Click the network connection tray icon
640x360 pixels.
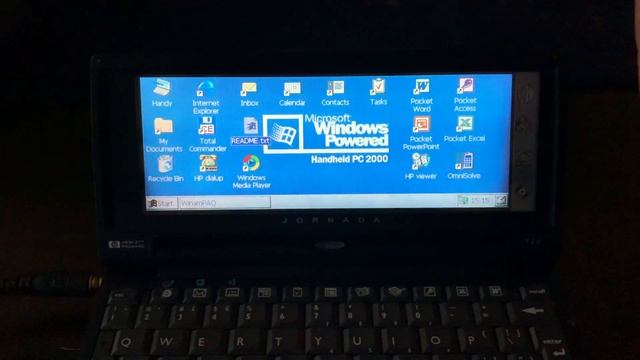[x=463, y=200]
